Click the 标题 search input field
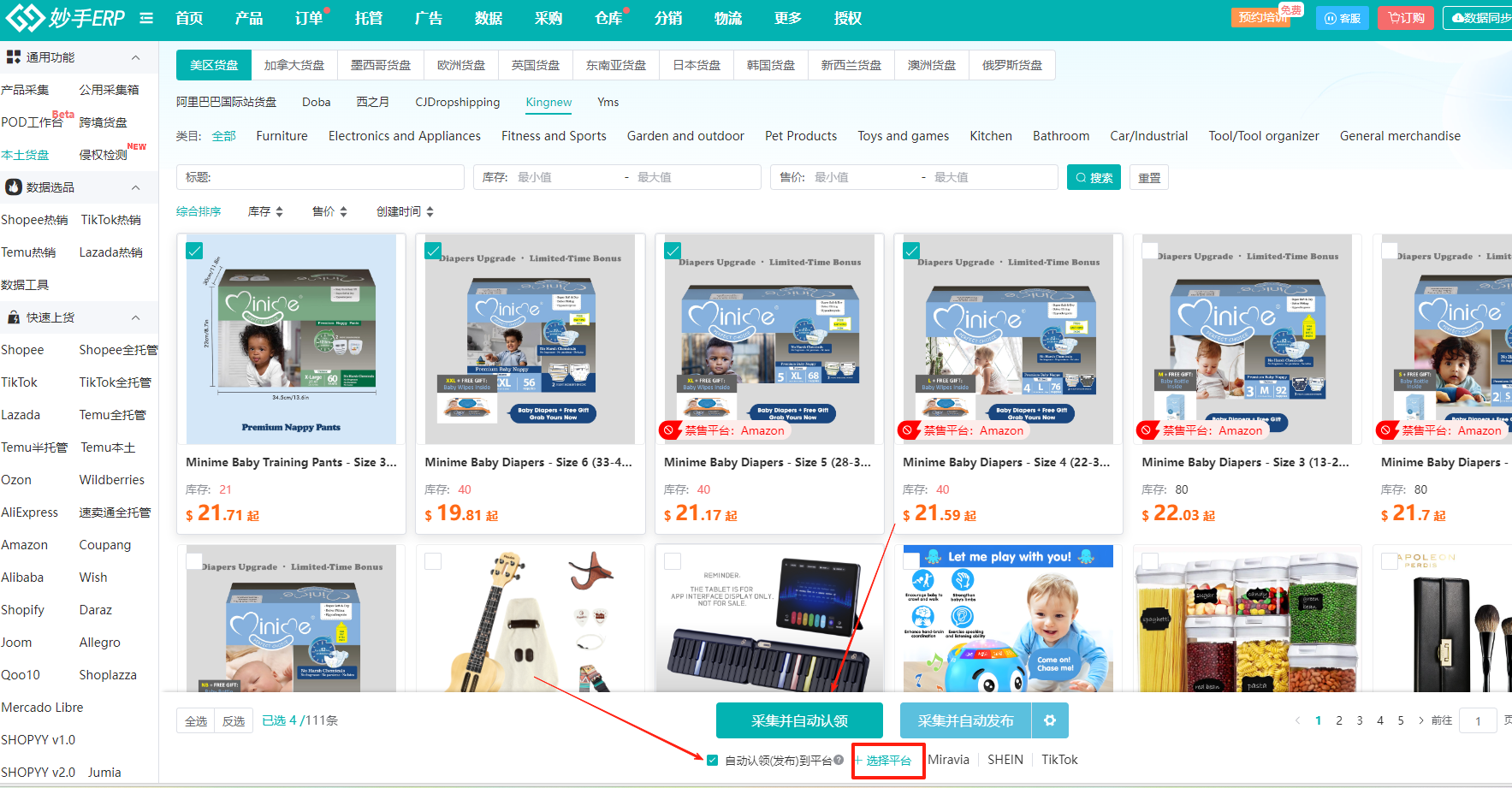The height and width of the screenshot is (788, 1512). coord(320,177)
